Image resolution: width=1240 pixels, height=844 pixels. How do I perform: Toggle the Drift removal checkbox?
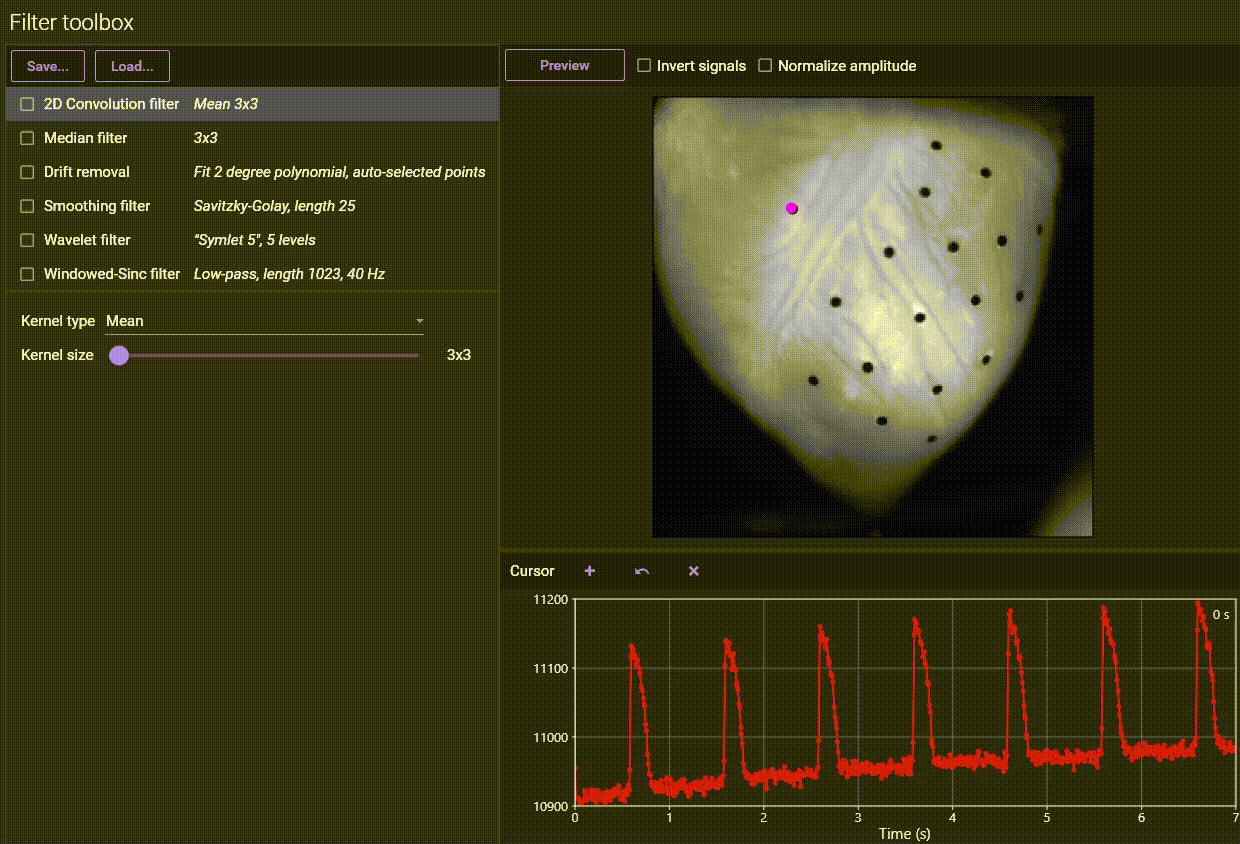pos(28,172)
